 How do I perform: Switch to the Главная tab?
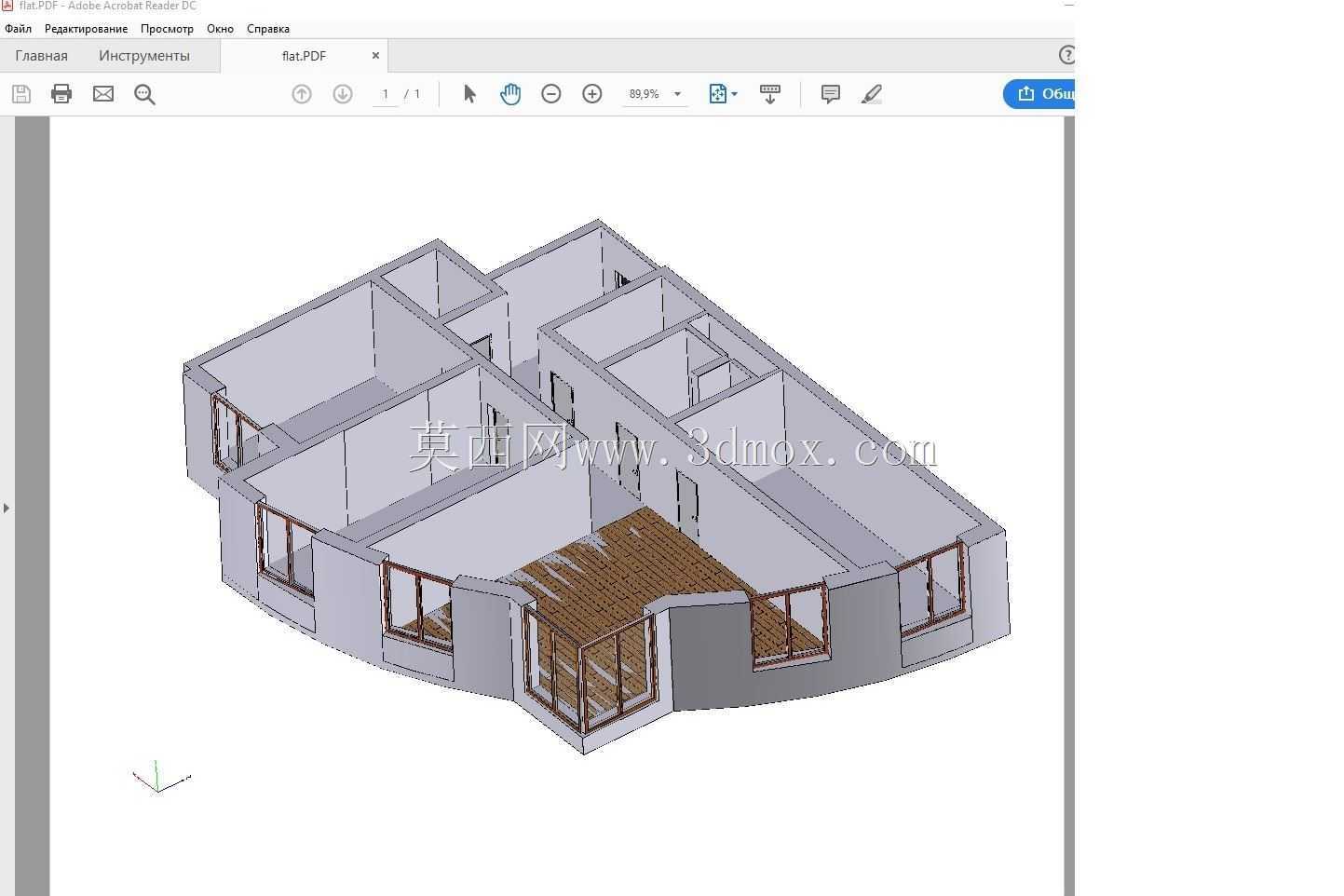click(42, 56)
